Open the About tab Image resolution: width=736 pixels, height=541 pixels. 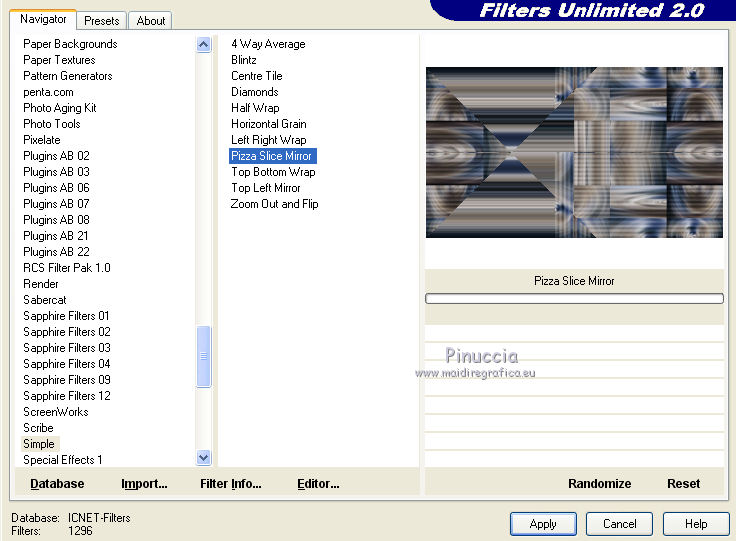(x=151, y=21)
